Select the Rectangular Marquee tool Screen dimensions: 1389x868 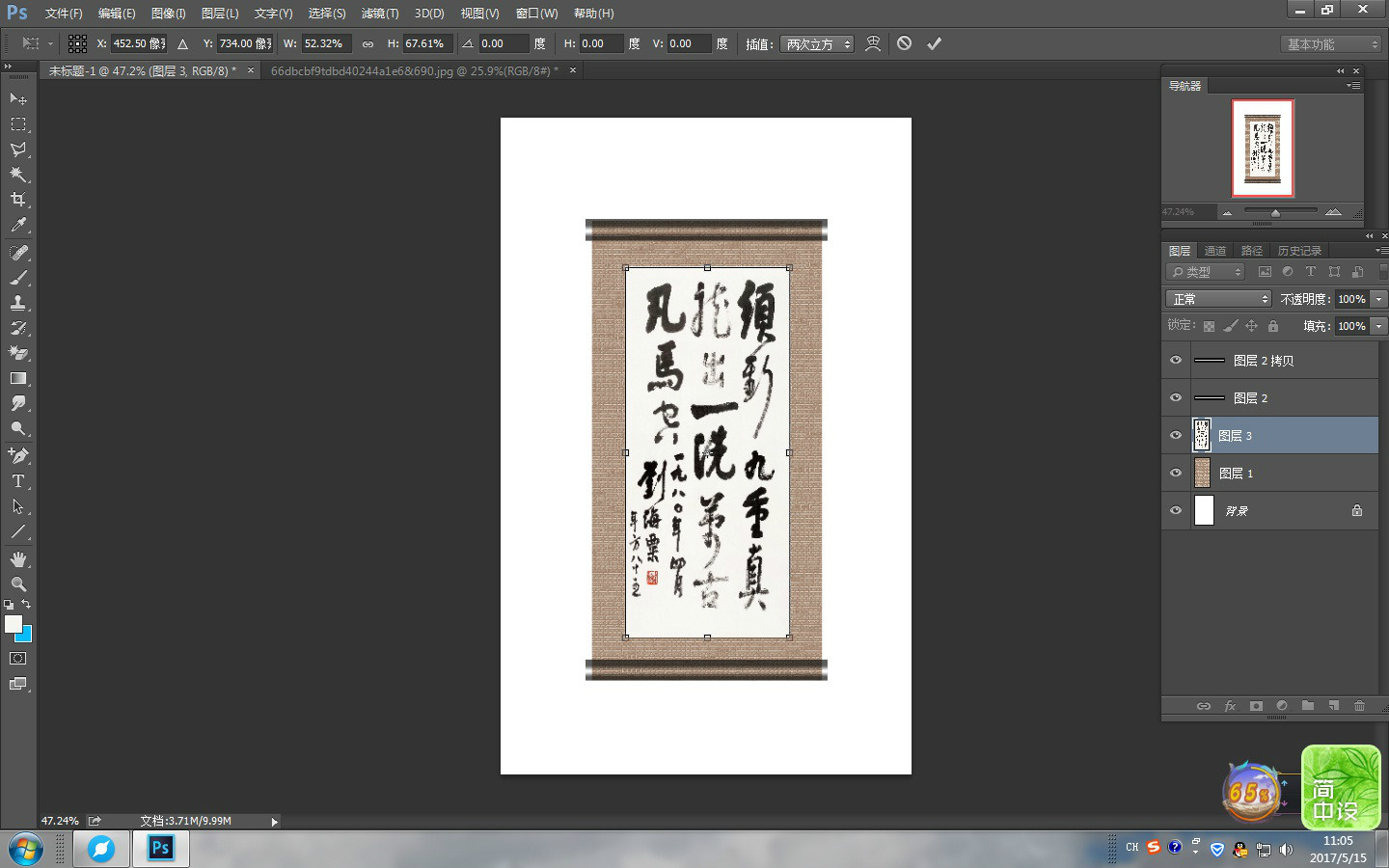pyautogui.click(x=18, y=124)
